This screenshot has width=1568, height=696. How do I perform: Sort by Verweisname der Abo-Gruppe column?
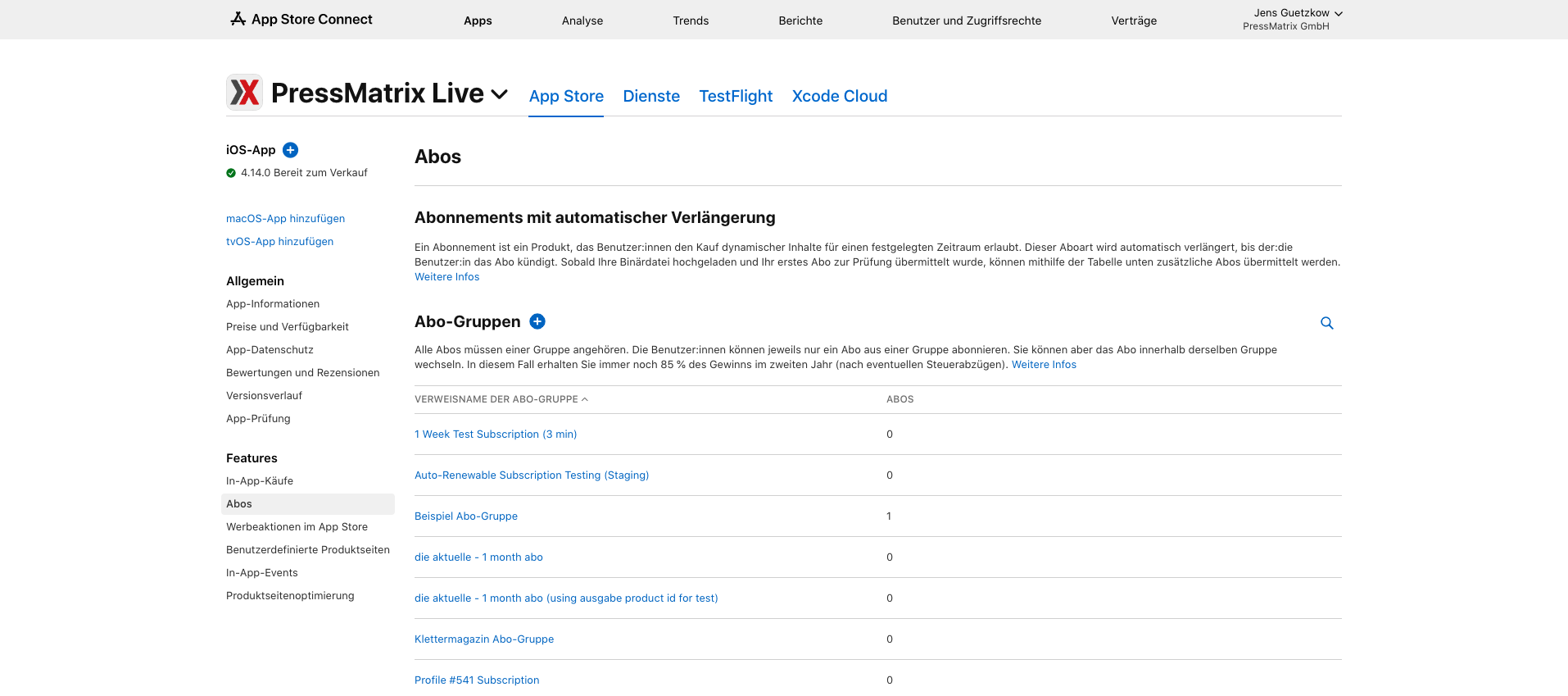point(501,399)
